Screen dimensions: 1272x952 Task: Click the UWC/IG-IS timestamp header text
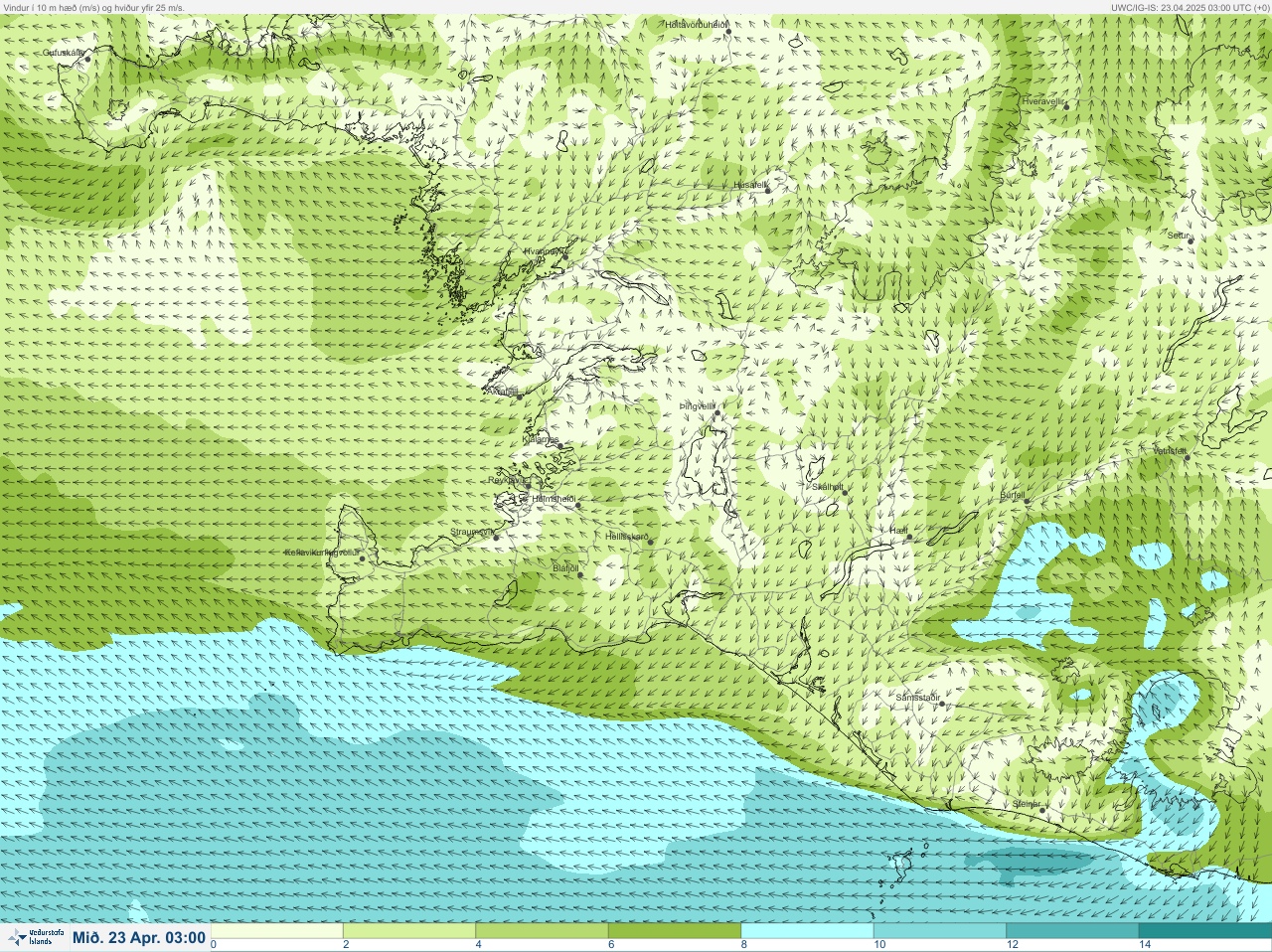point(1190,7)
